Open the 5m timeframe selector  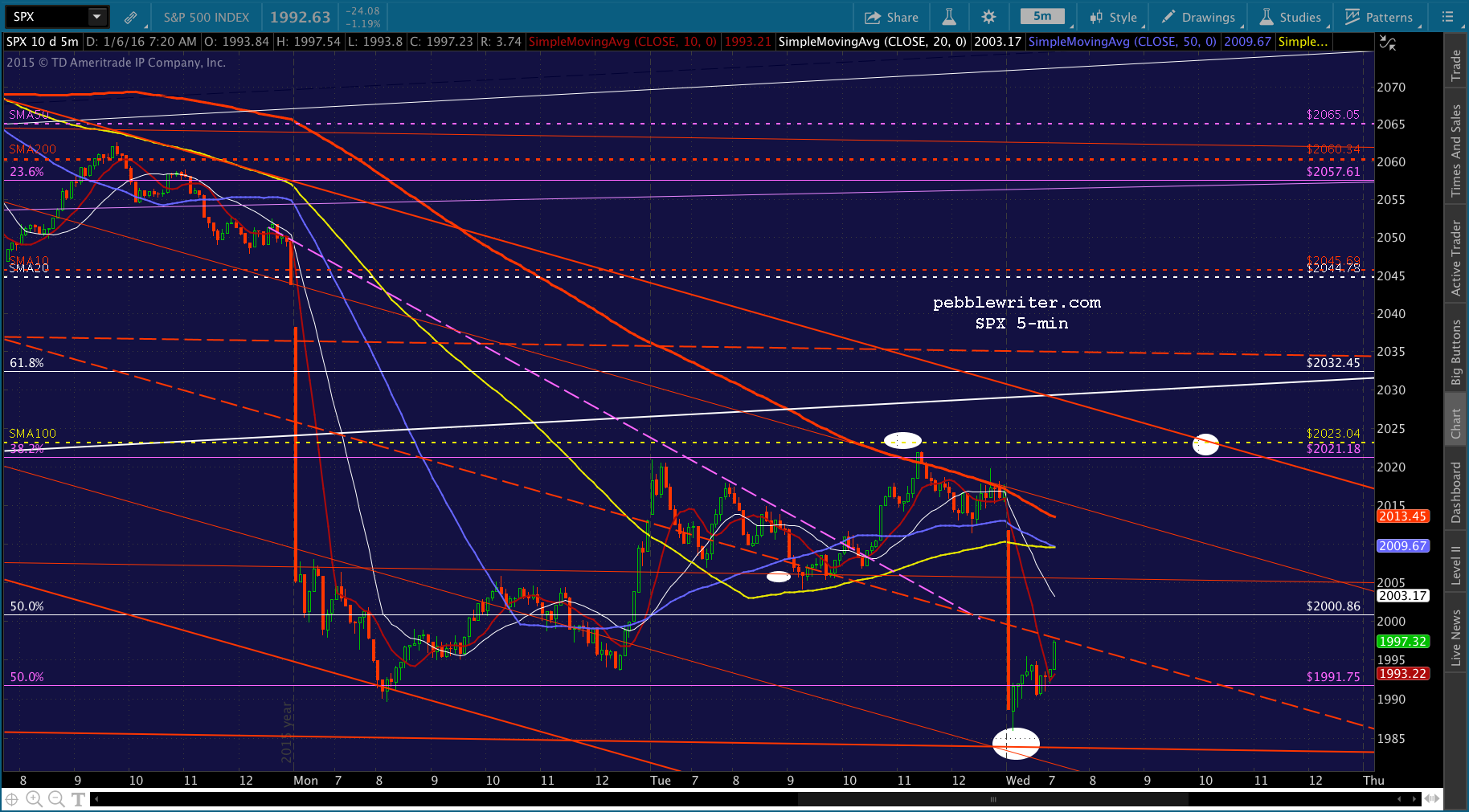(x=1042, y=16)
